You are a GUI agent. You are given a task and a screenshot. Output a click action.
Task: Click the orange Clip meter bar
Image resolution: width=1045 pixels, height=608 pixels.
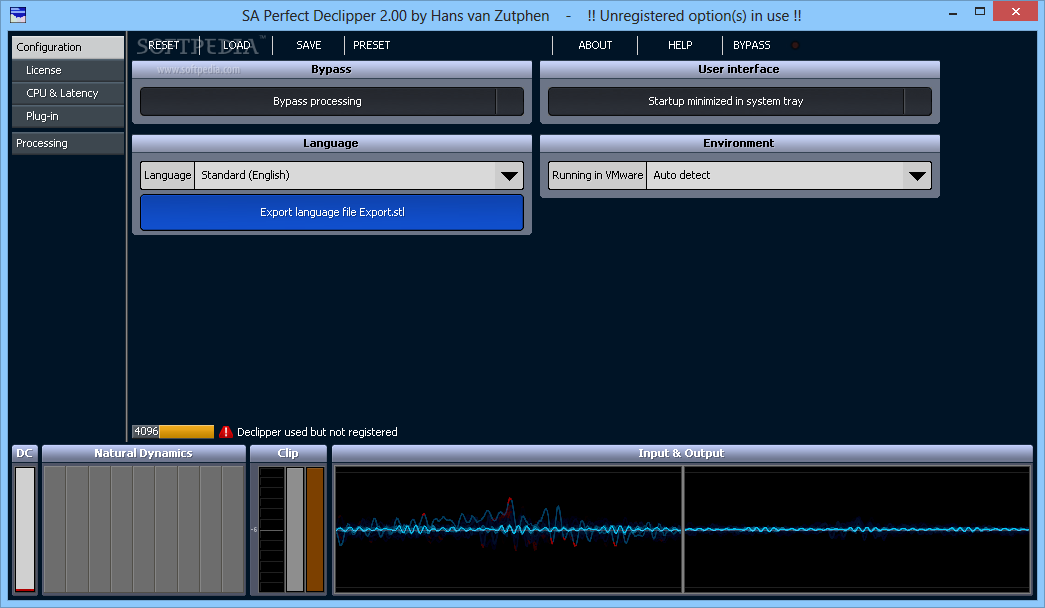[x=315, y=529]
